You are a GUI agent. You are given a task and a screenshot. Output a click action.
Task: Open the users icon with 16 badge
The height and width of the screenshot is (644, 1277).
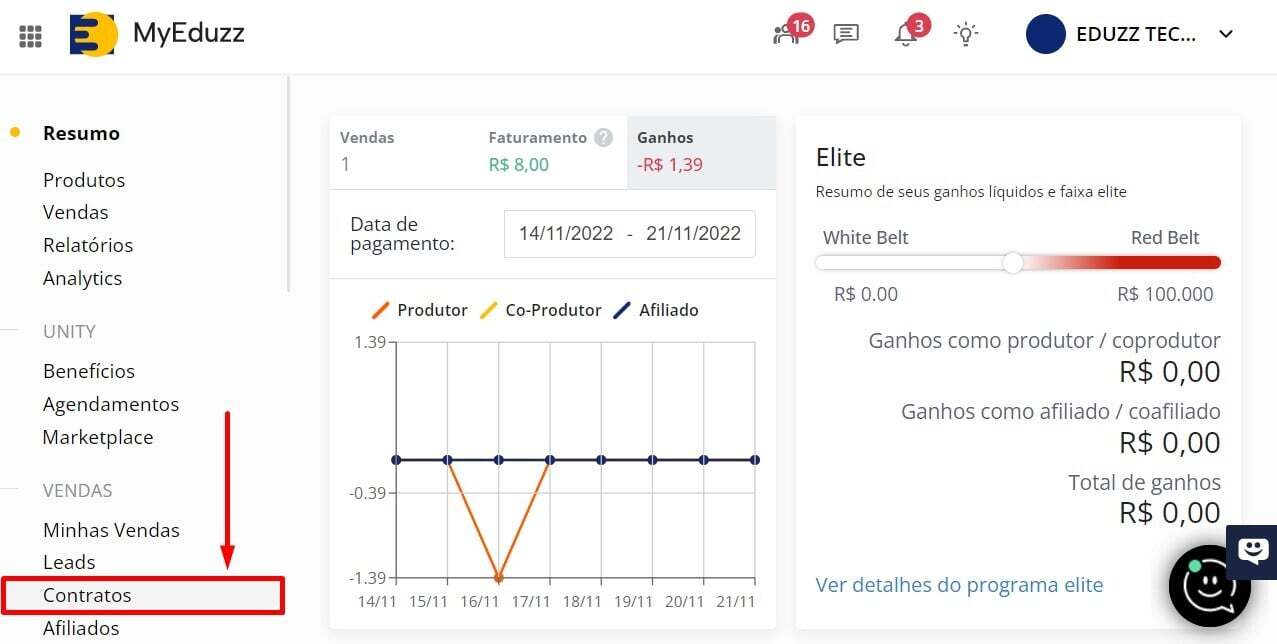click(x=786, y=35)
